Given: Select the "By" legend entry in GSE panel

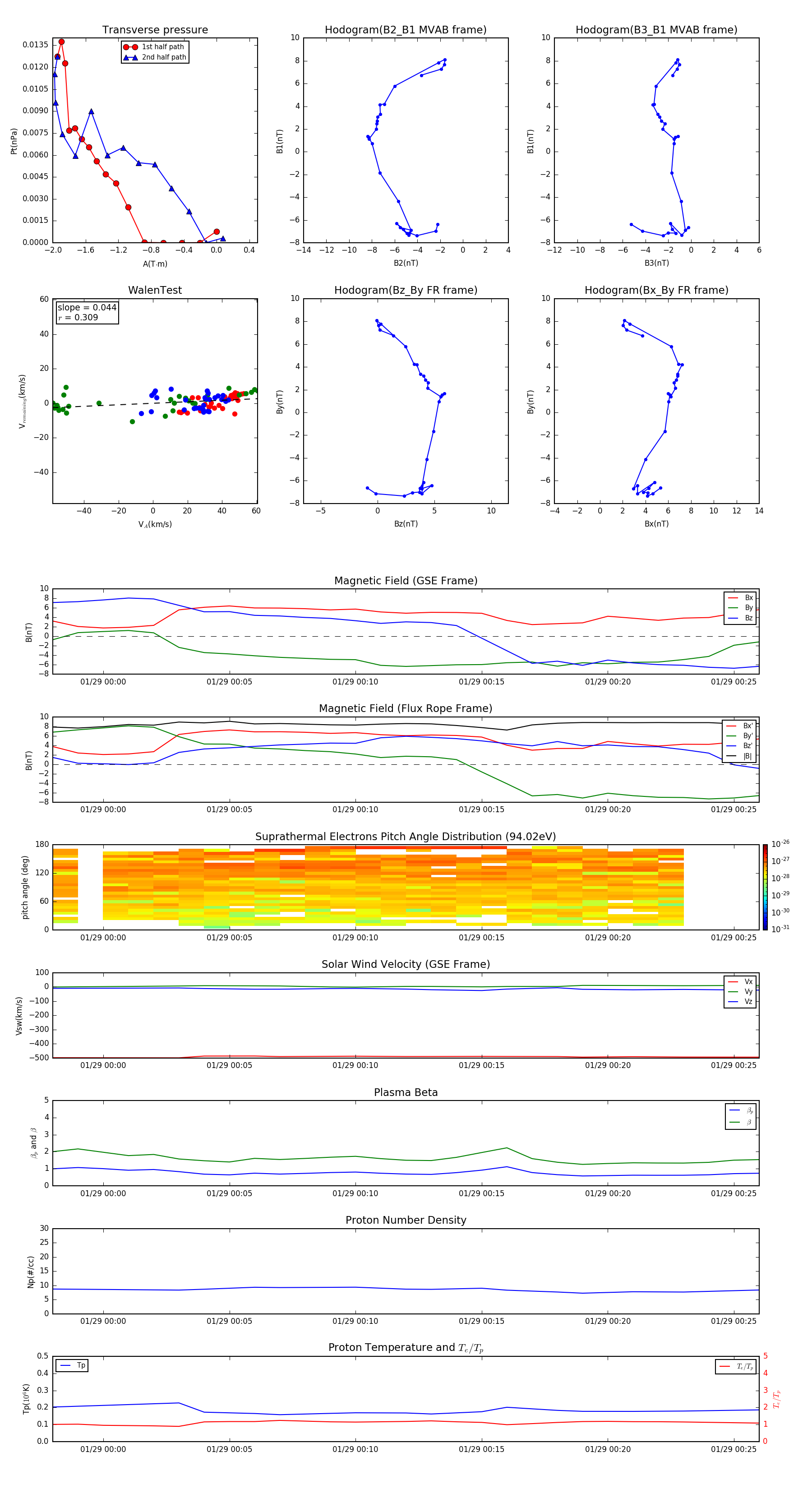Looking at the screenshot, I should click(740, 607).
